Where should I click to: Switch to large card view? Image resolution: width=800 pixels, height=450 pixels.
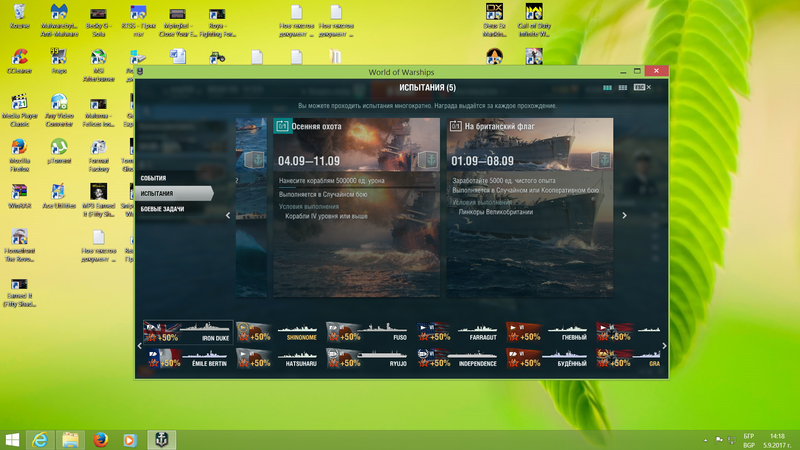(x=607, y=88)
